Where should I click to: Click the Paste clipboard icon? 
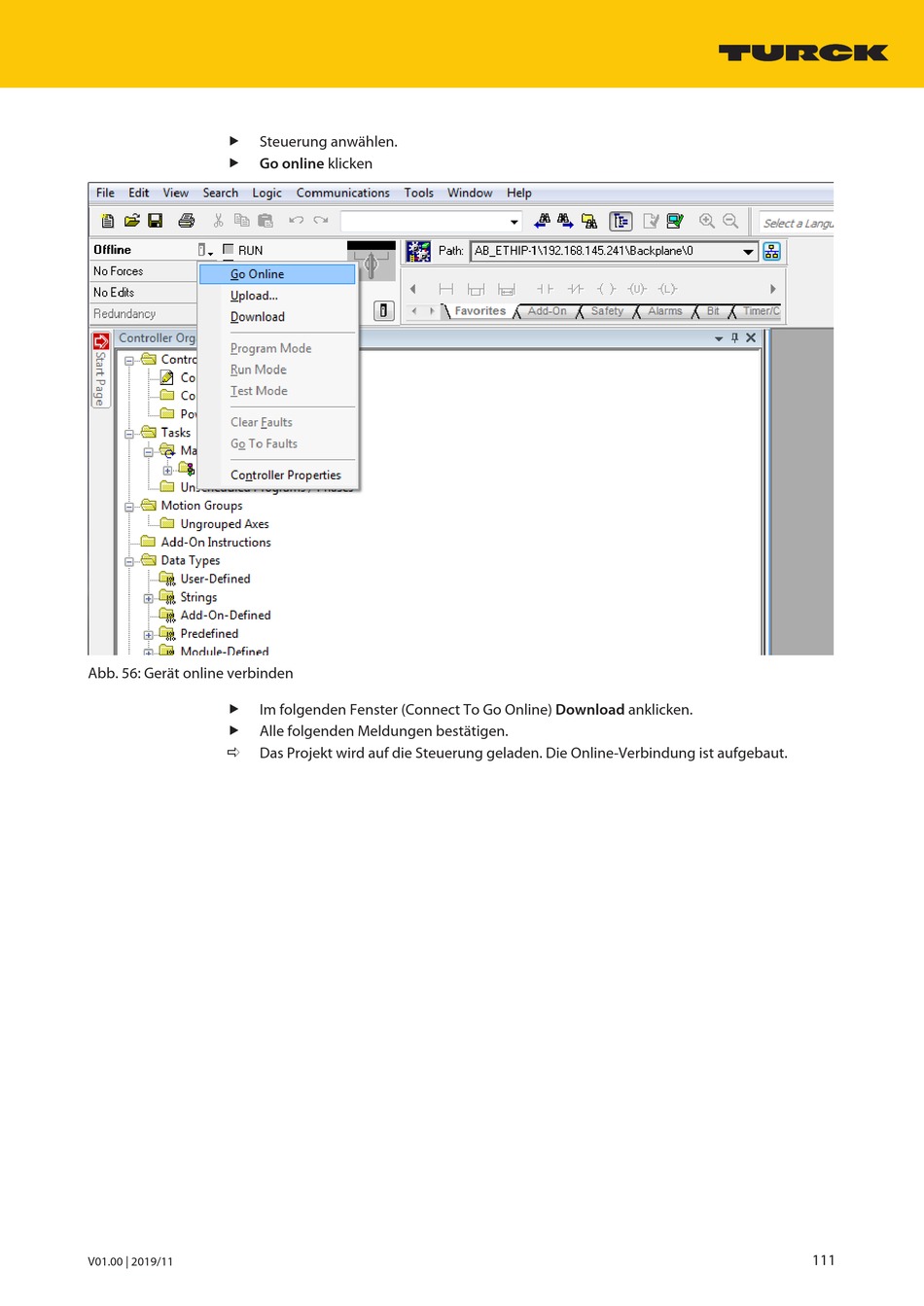pyautogui.click(x=266, y=221)
